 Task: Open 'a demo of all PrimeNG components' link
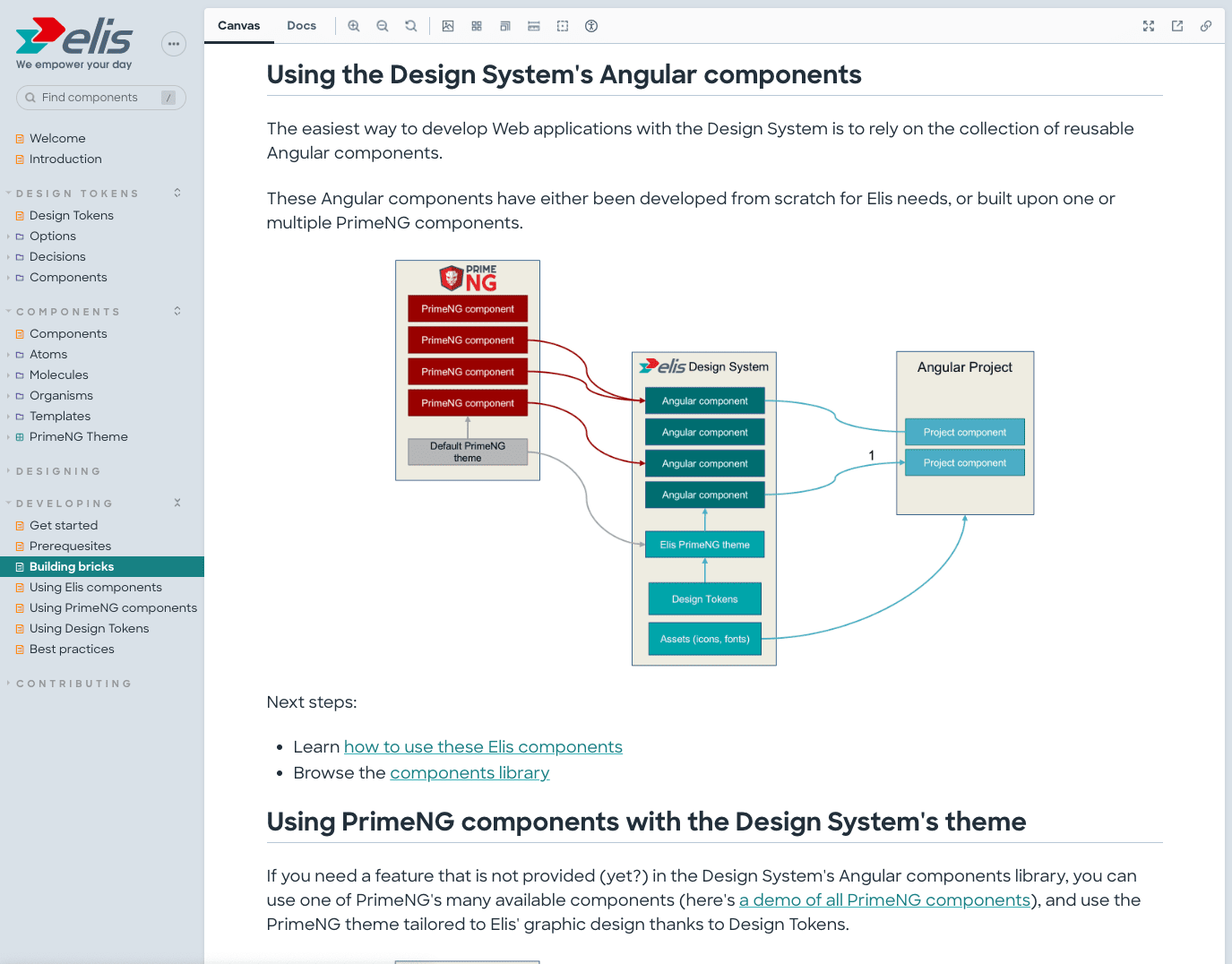click(x=884, y=900)
